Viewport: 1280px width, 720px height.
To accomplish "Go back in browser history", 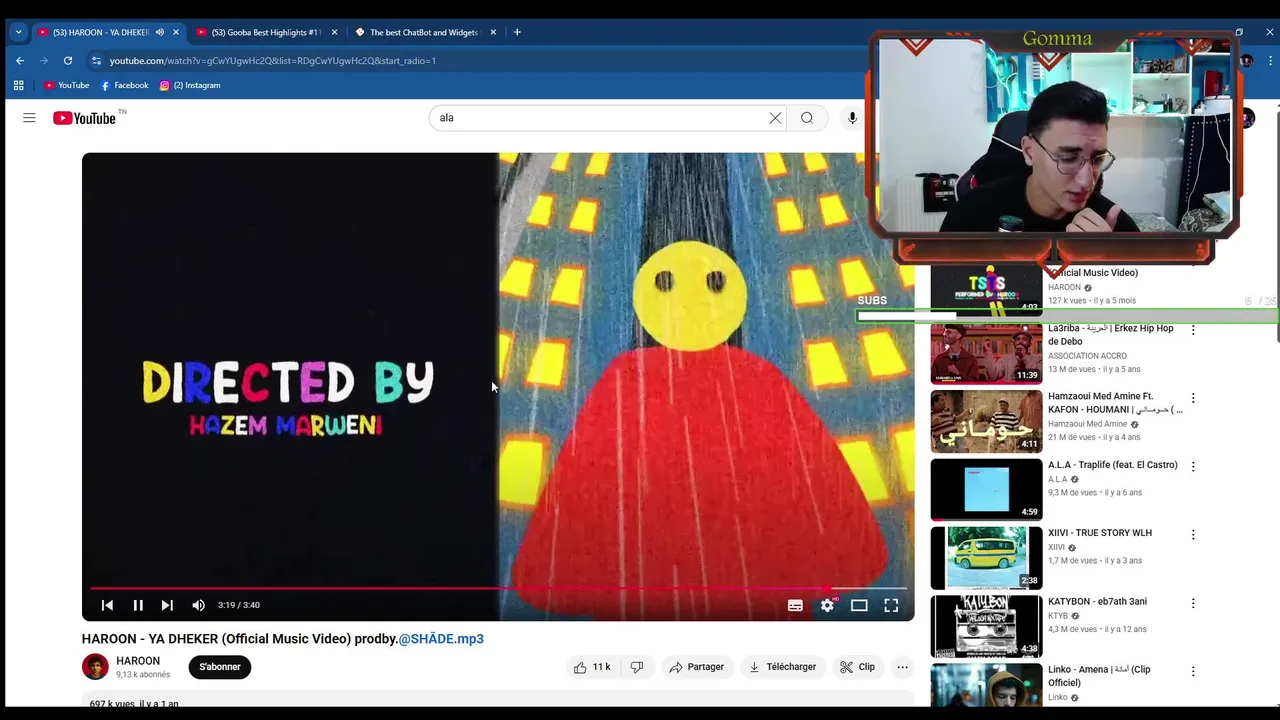I will [x=20, y=61].
